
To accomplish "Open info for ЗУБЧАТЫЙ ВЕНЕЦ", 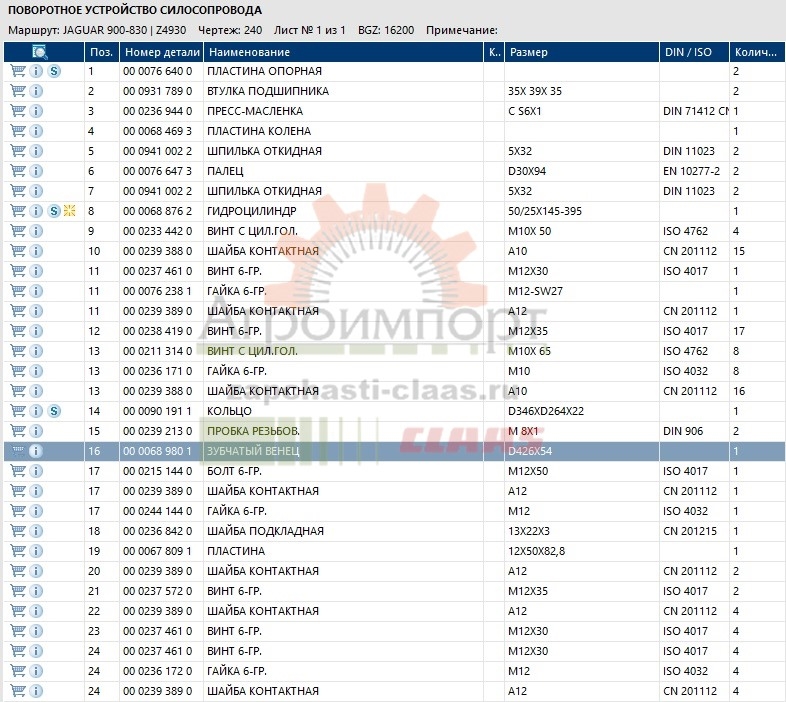I will click(x=36, y=451).
